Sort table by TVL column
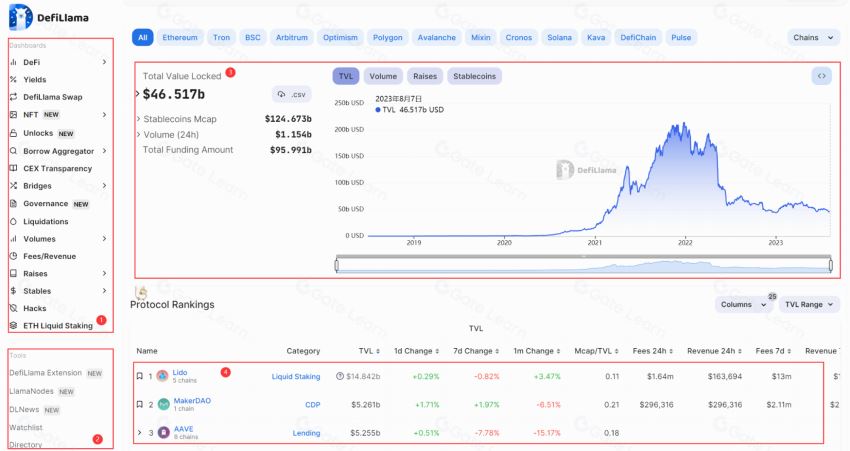This screenshot has width=850, height=451. pyautogui.click(x=369, y=351)
